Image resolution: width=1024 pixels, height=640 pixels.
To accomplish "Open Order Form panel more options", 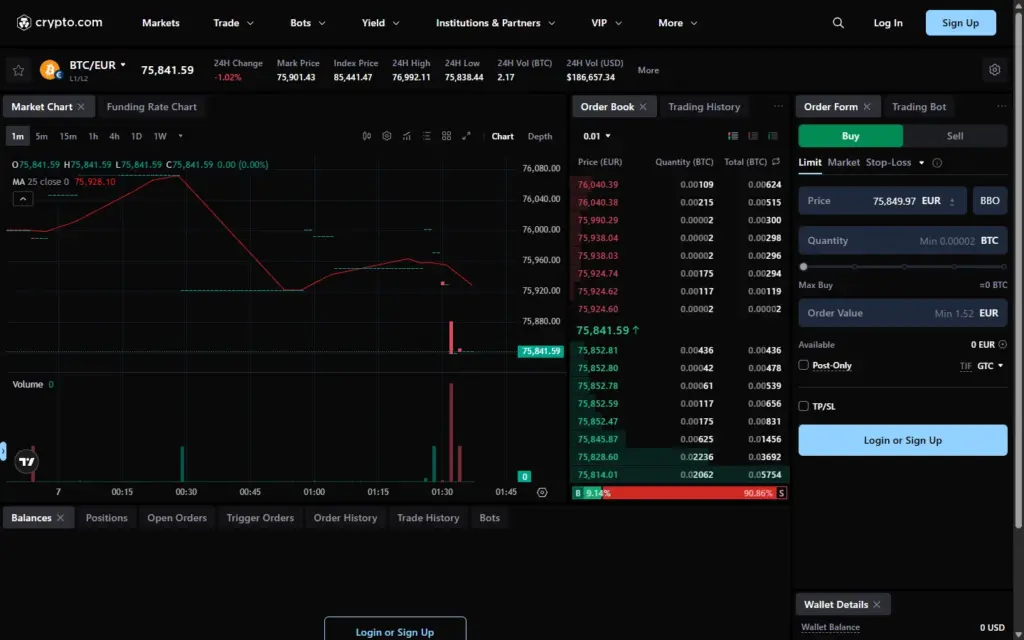I will (x=1002, y=106).
